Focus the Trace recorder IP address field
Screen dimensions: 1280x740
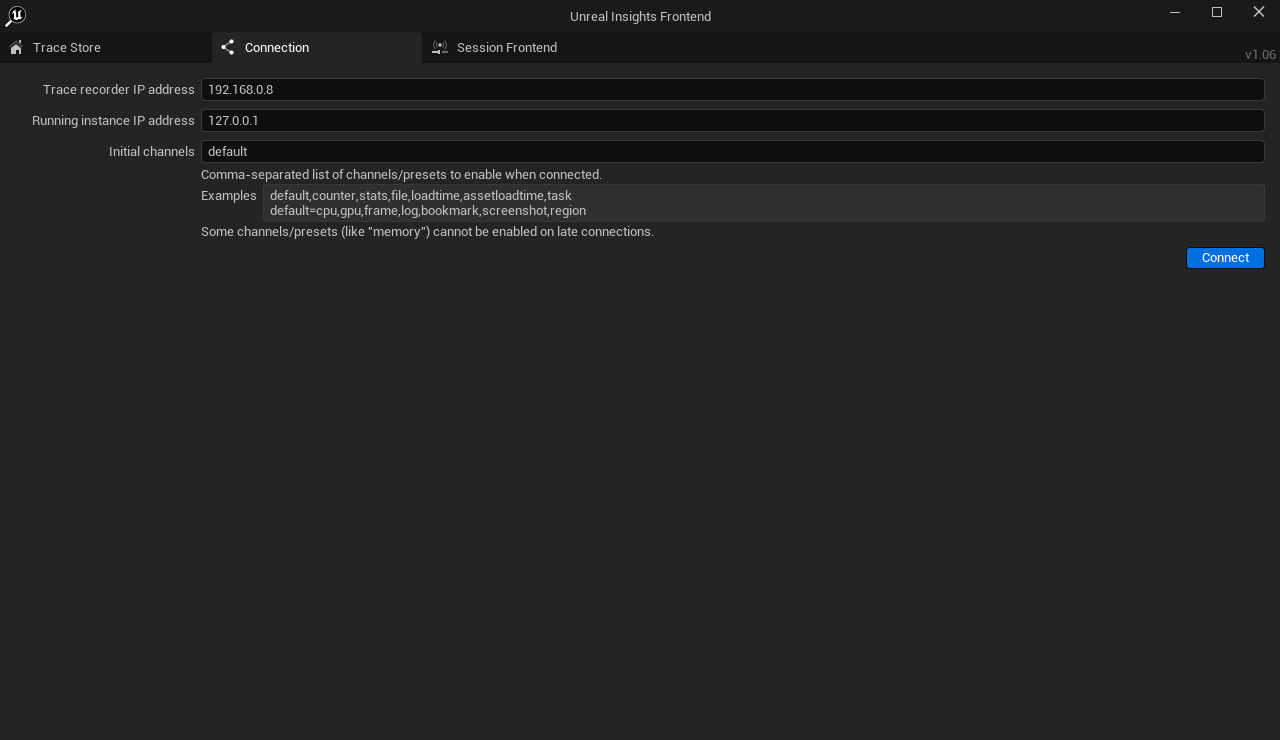coord(732,90)
